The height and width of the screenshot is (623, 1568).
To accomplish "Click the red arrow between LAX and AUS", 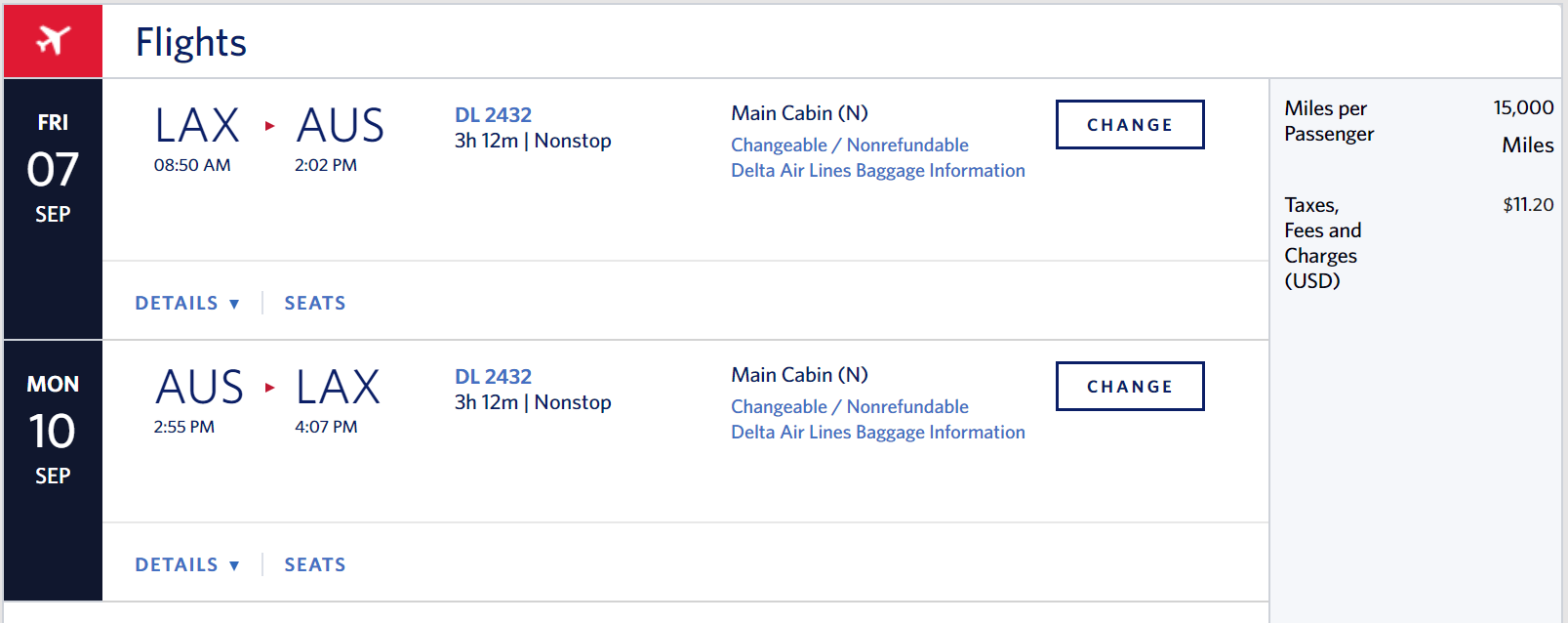I will point(269,126).
